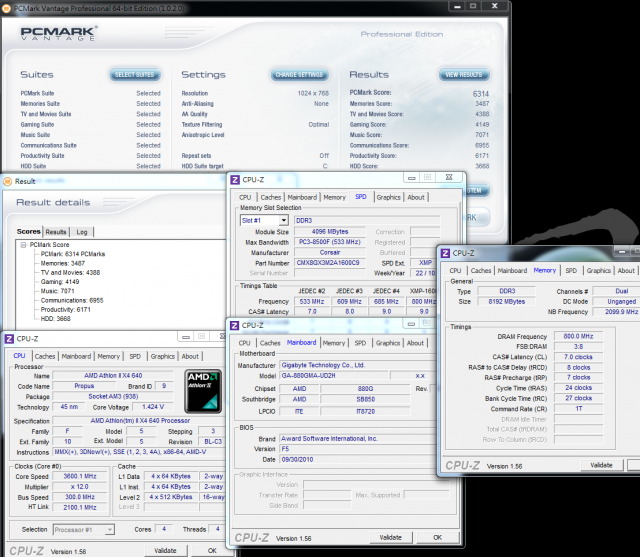The width and height of the screenshot is (640, 557).
Task: Open the Log tab in Result details
Action: click(82, 232)
